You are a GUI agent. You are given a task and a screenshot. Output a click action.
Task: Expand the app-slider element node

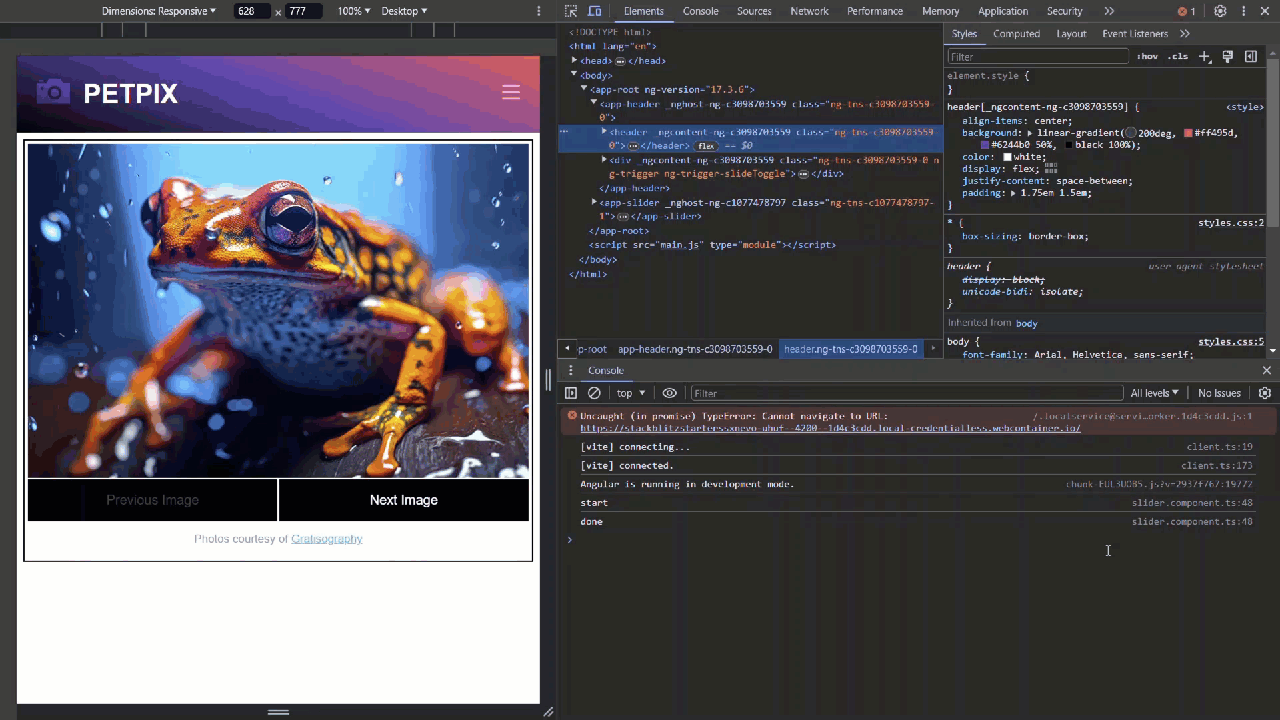[x=594, y=202]
